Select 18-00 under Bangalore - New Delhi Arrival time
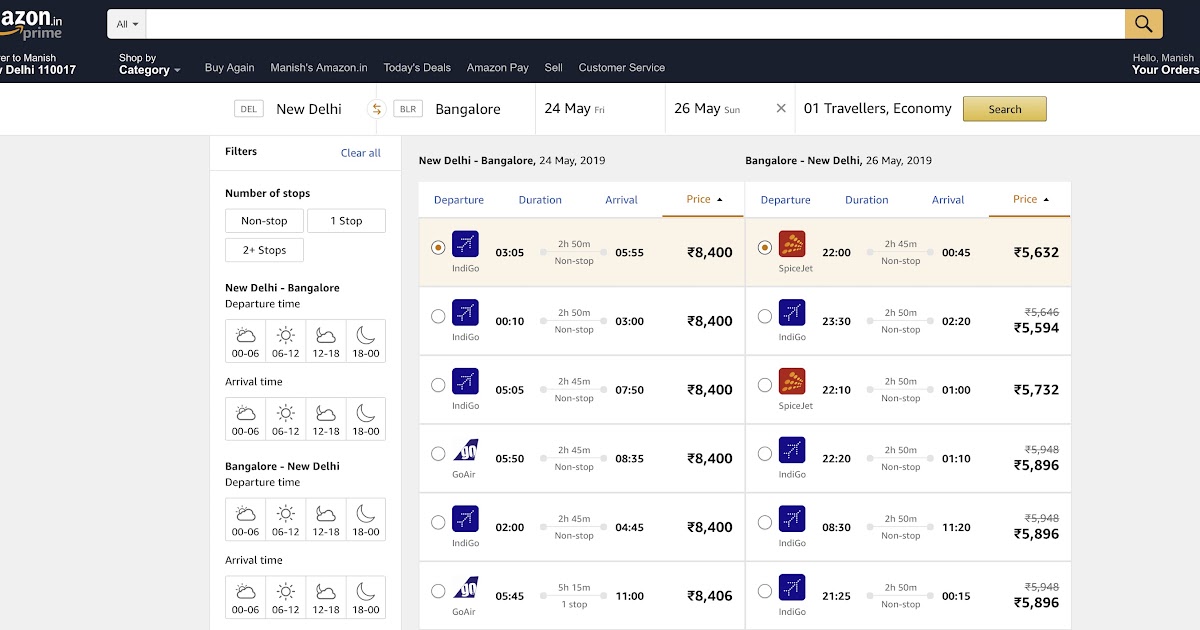This screenshot has width=1200, height=630. click(366, 597)
